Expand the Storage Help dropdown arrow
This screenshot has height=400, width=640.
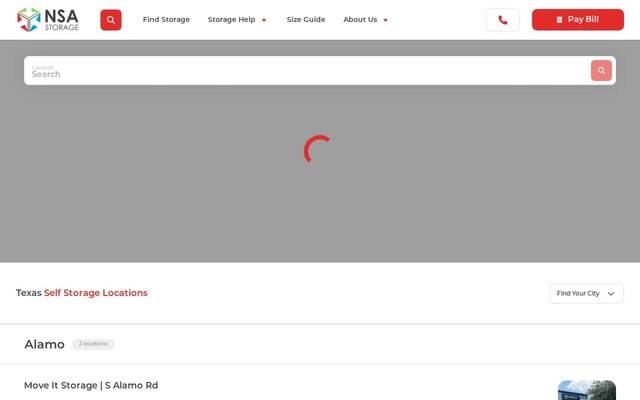[264, 20]
